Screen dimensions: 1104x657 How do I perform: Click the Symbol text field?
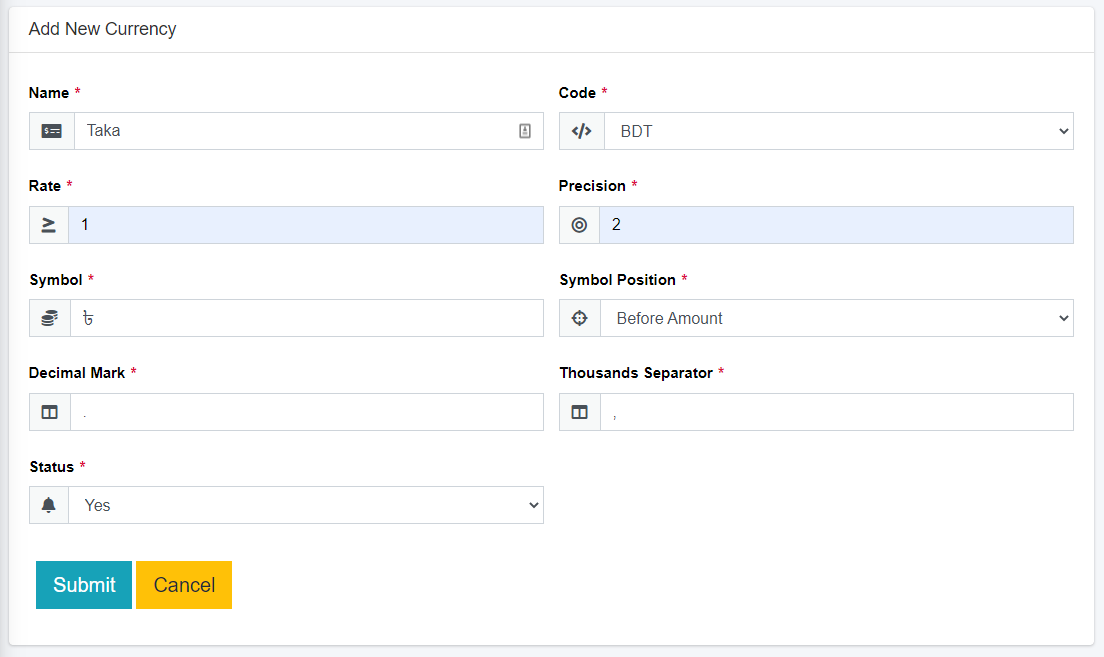[306, 318]
